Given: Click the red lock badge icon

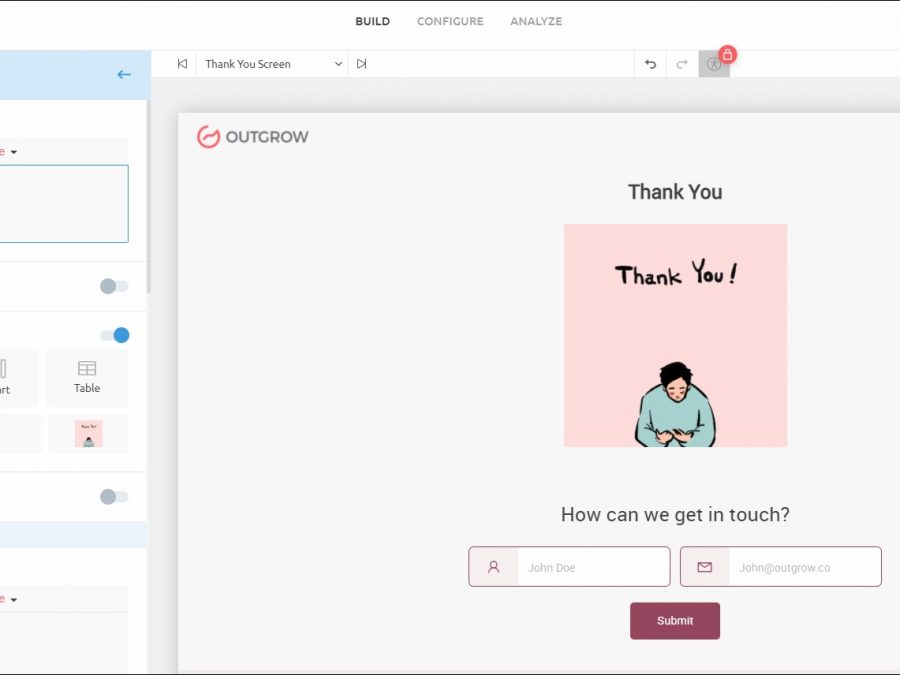Looking at the screenshot, I should (728, 54).
